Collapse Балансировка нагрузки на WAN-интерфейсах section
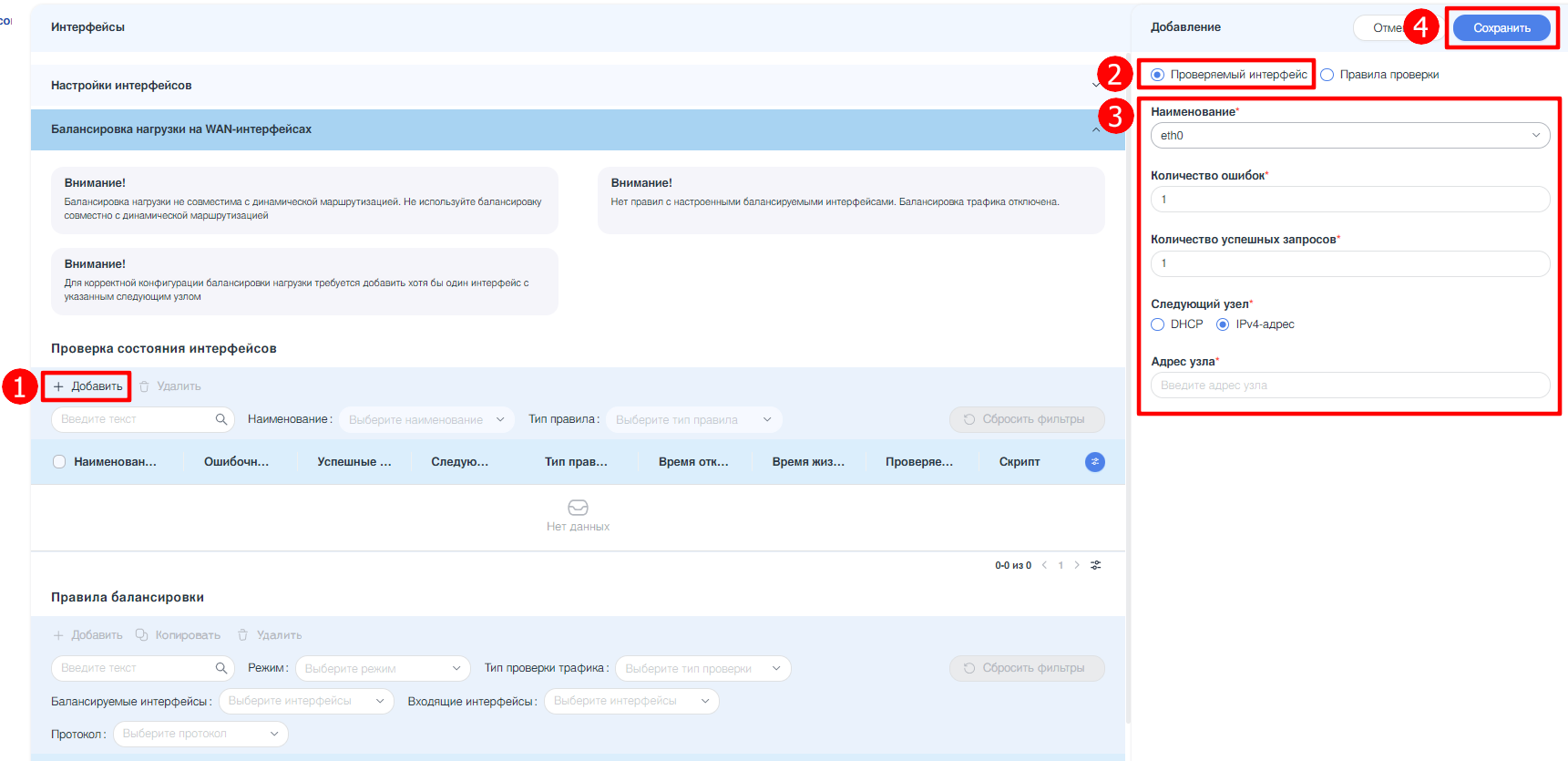The width and height of the screenshot is (1568, 761). click(x=1095, y=129)
